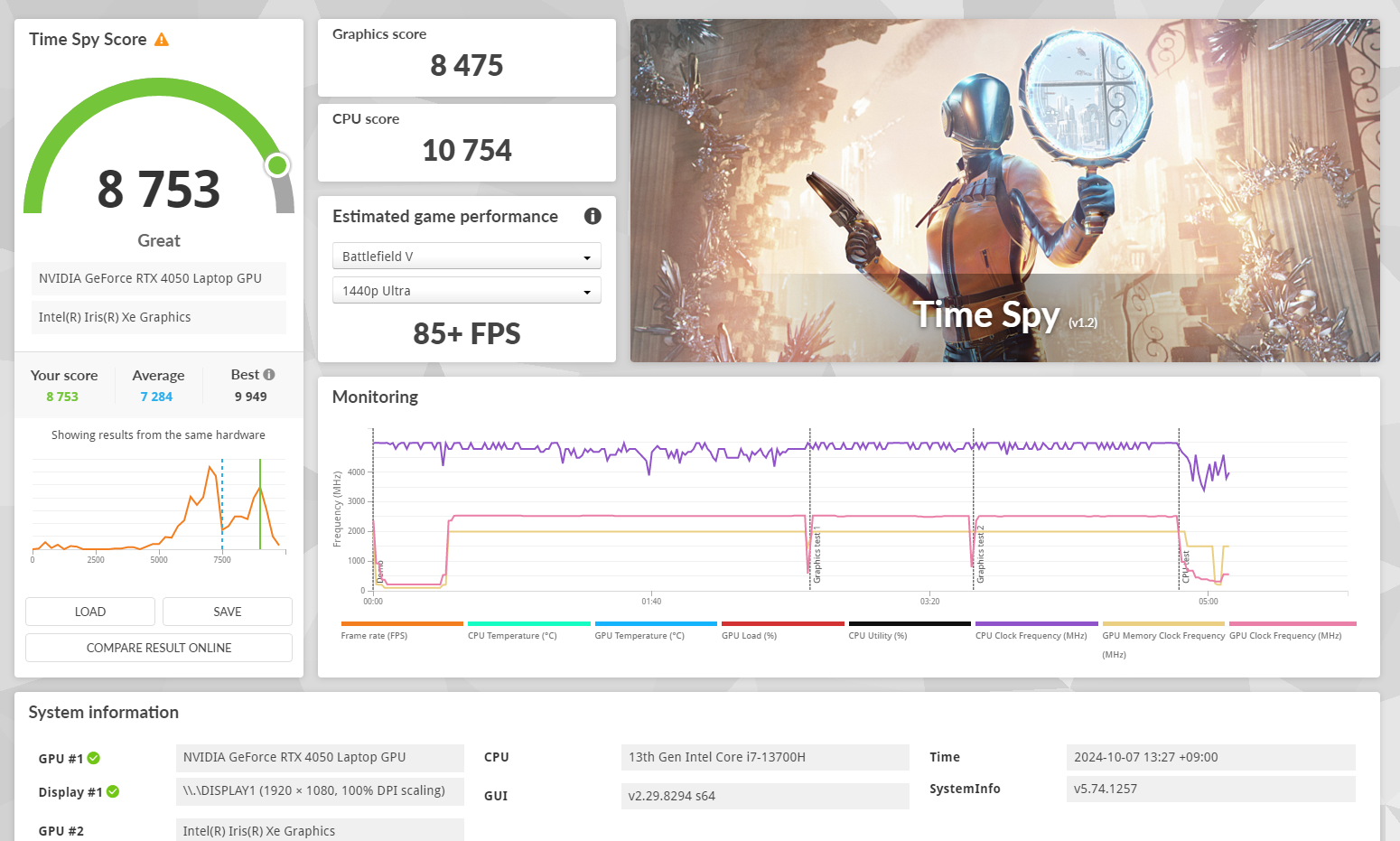Viewport: 1400px width, 841px height.
Task: Select NVIDIA GeForce RTX 4050 Laptop GPU under score
Action: coord(159,278)
